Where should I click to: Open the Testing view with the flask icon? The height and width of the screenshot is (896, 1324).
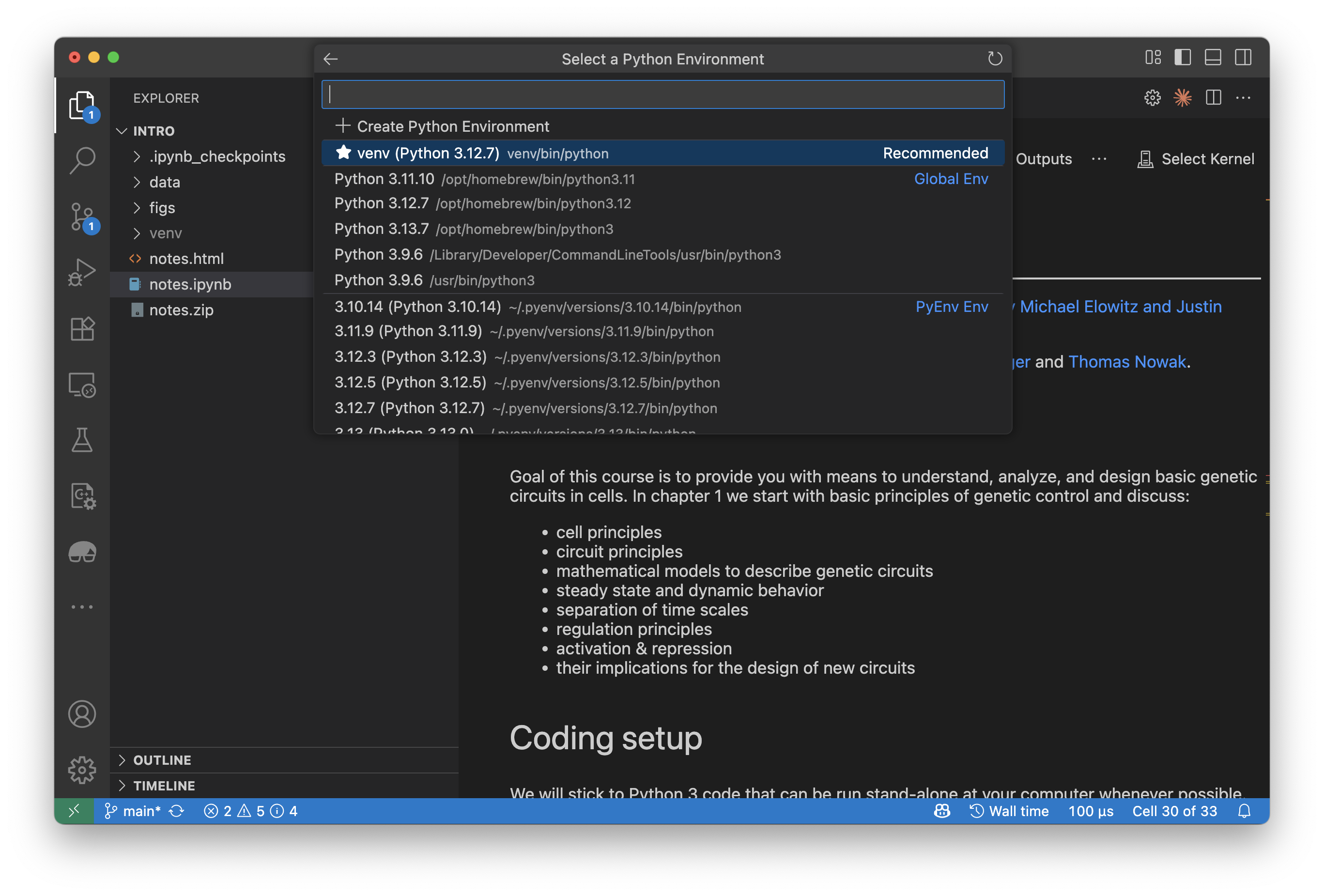83,439
